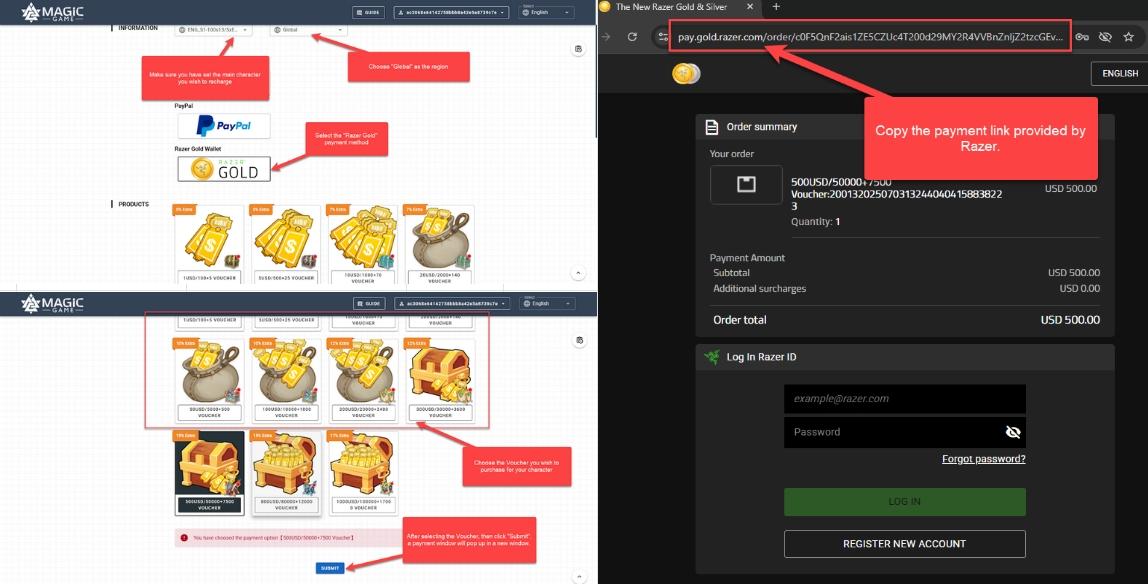The image size is (1148, 584).
Task: Choose PayPal payment method
Action: pyautogui.click(x=223, y=126)
